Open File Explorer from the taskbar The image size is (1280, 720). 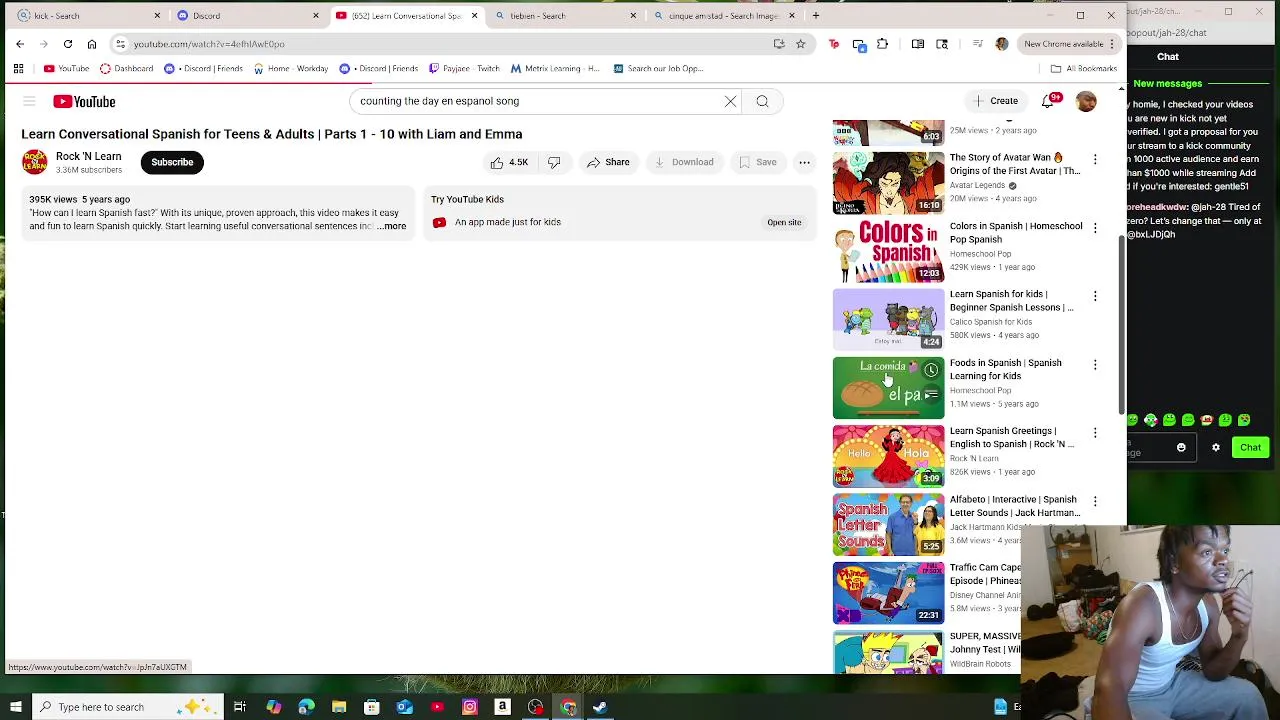pyautogui.click(x=339, y=707)
